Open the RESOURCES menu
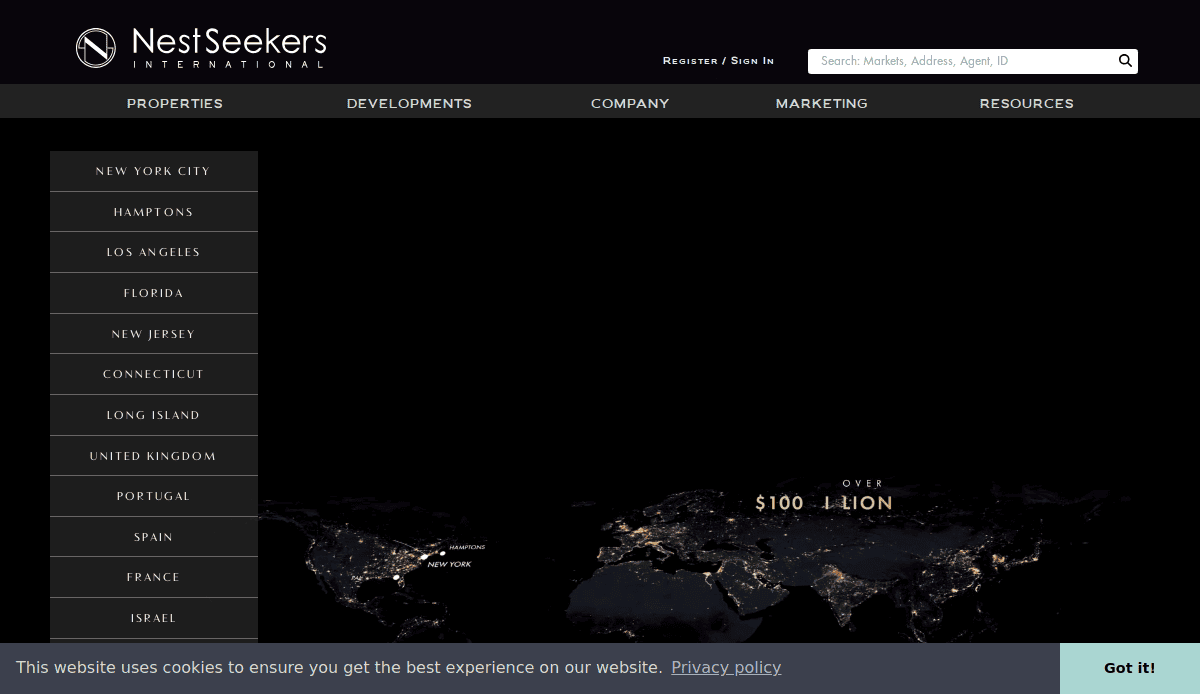Viewport: 1200px width, 694px height. click(1026, 103)
